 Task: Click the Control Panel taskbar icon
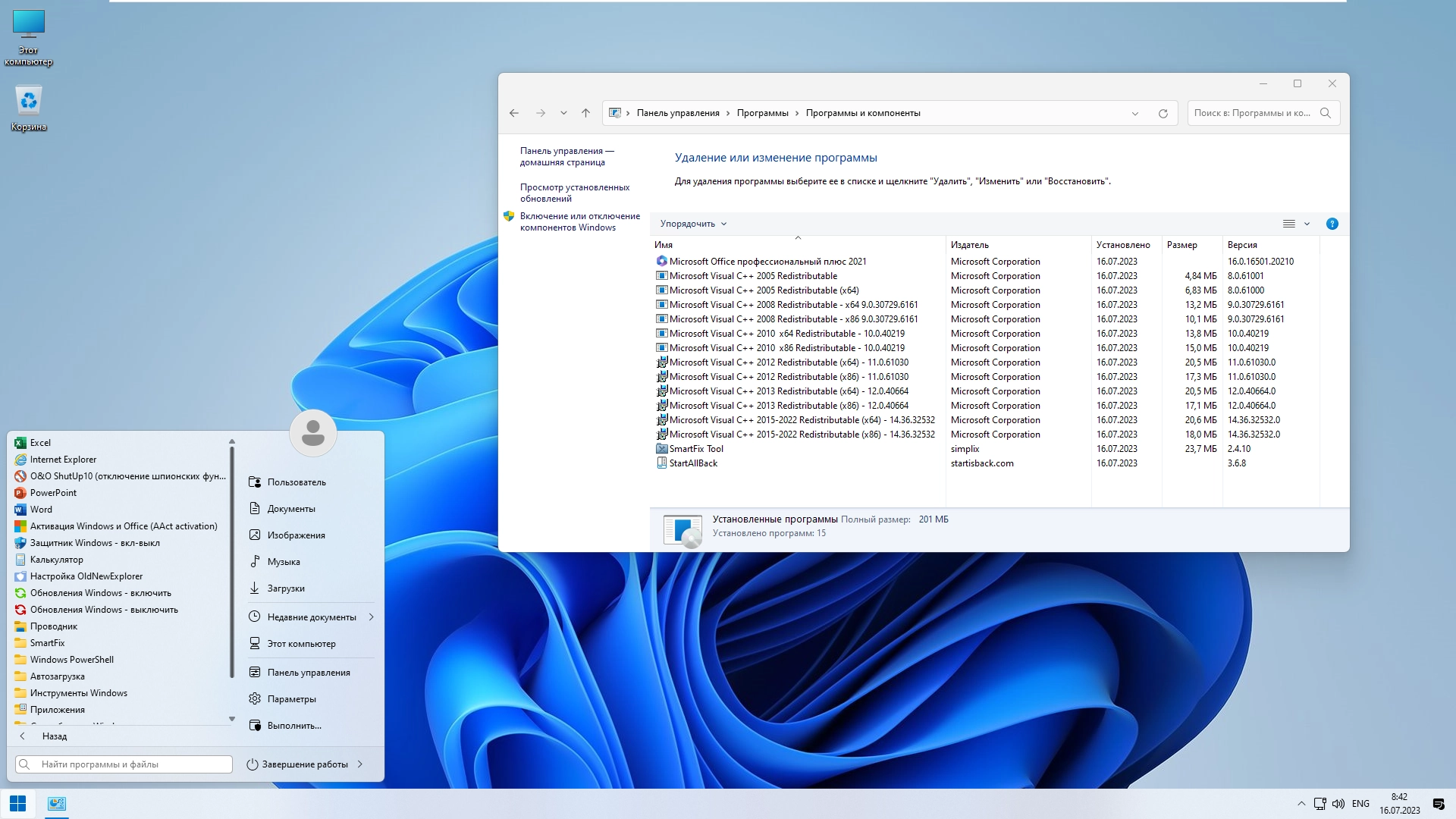coord(57,804)
